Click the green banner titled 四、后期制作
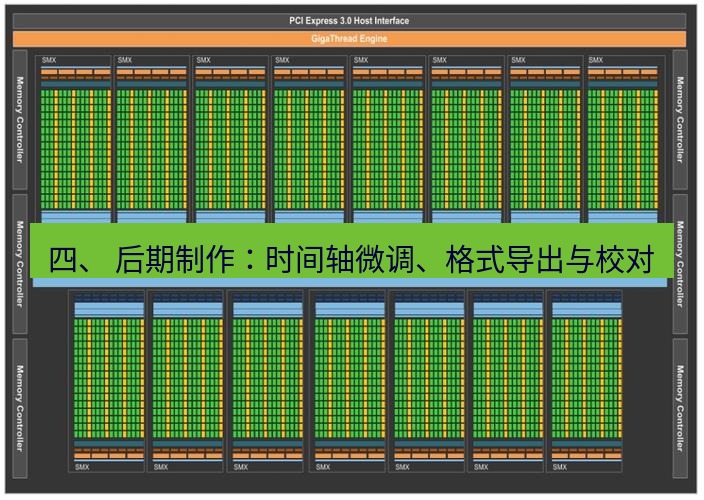 click(x=352, y=250)
